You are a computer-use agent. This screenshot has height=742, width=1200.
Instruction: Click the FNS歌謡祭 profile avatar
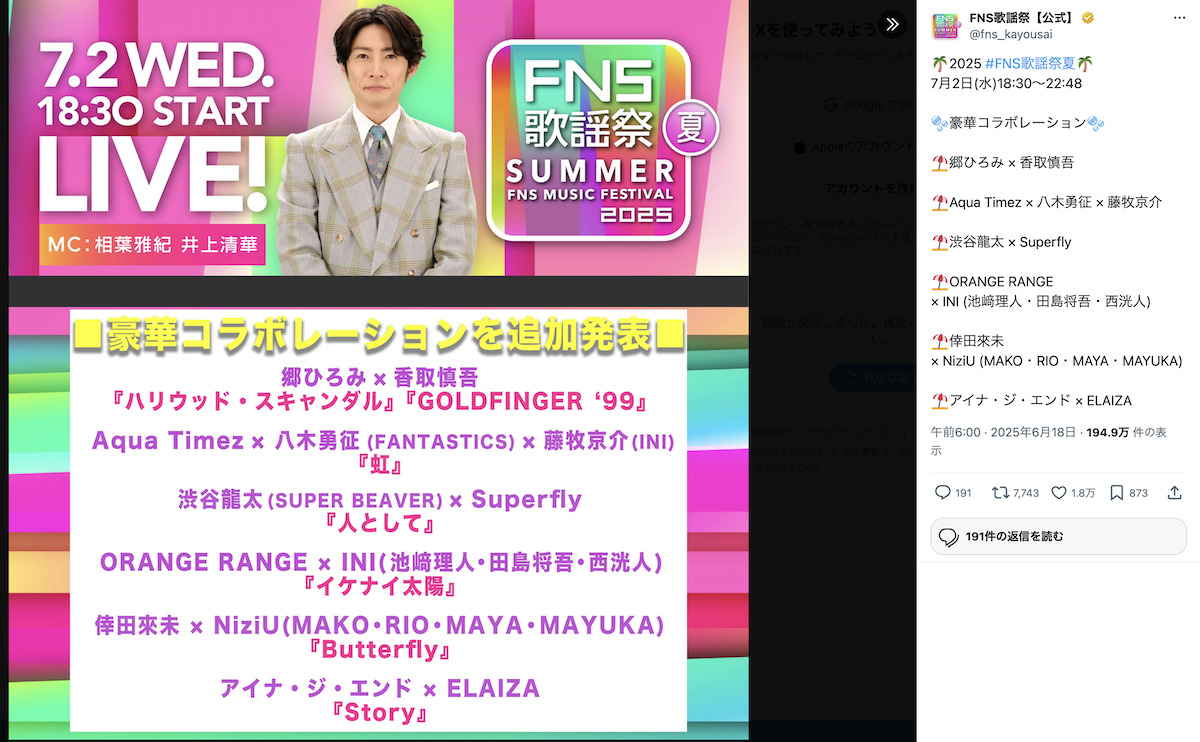pyautogui.click(x=944, y=26)
